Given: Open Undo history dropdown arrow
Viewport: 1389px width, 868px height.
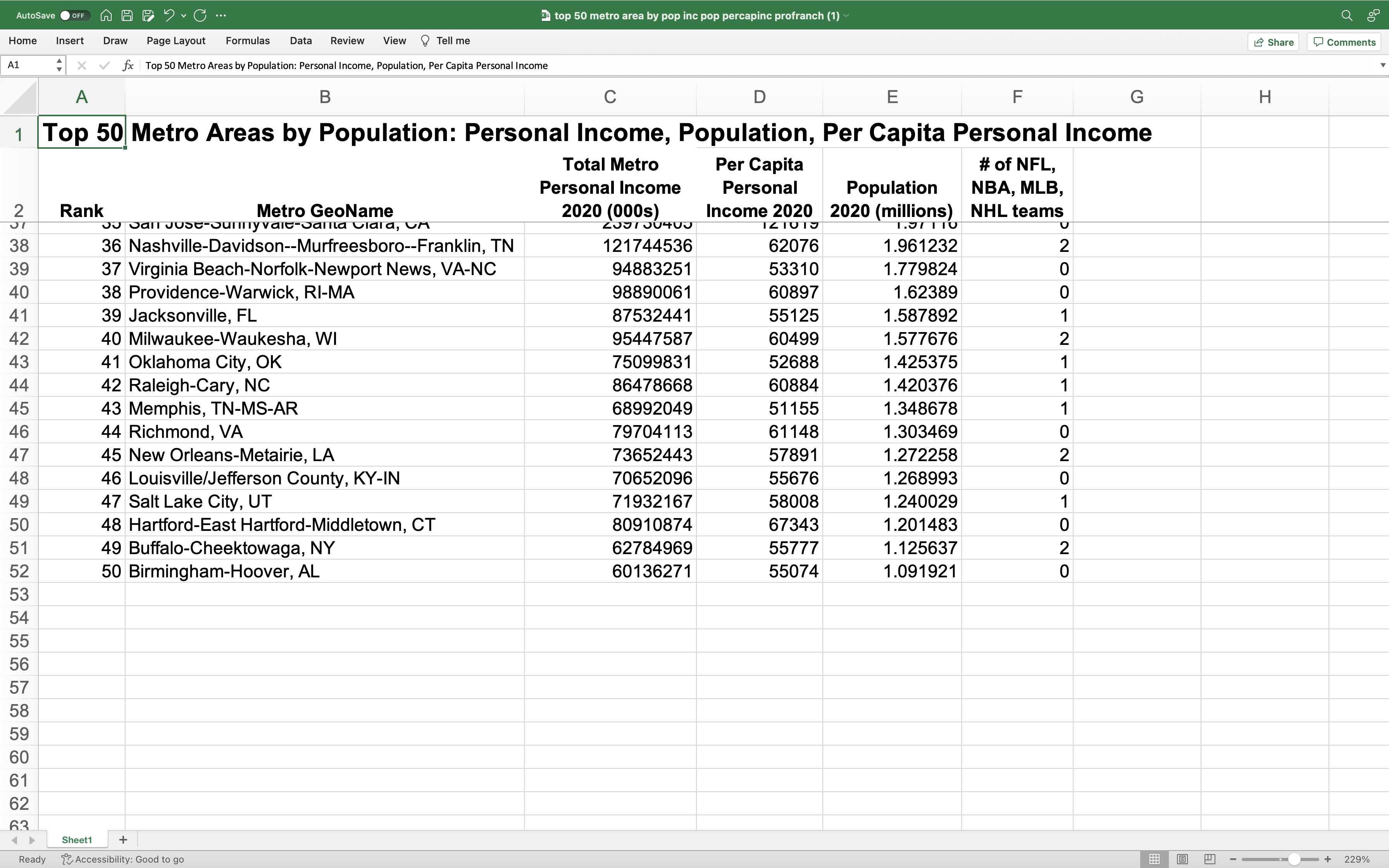Looking at the screenshot, I should [x=184, y=15].
